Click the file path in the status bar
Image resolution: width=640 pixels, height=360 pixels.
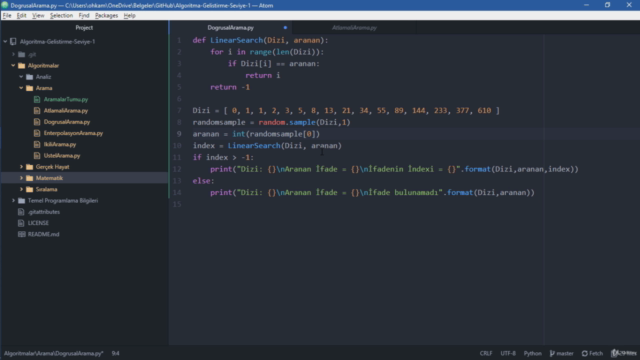point(53,353)
